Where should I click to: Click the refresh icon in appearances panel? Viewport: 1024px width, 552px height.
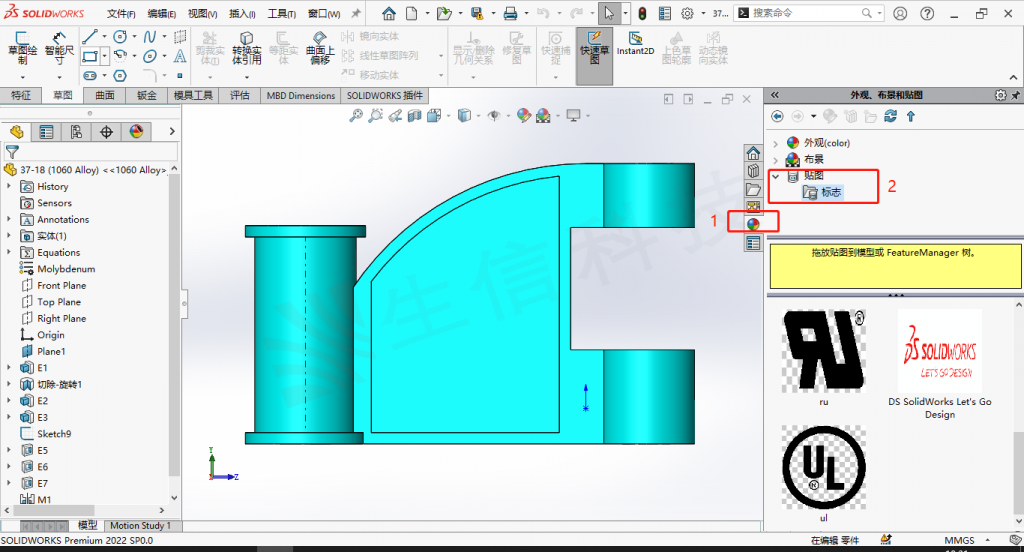(890, 117)
